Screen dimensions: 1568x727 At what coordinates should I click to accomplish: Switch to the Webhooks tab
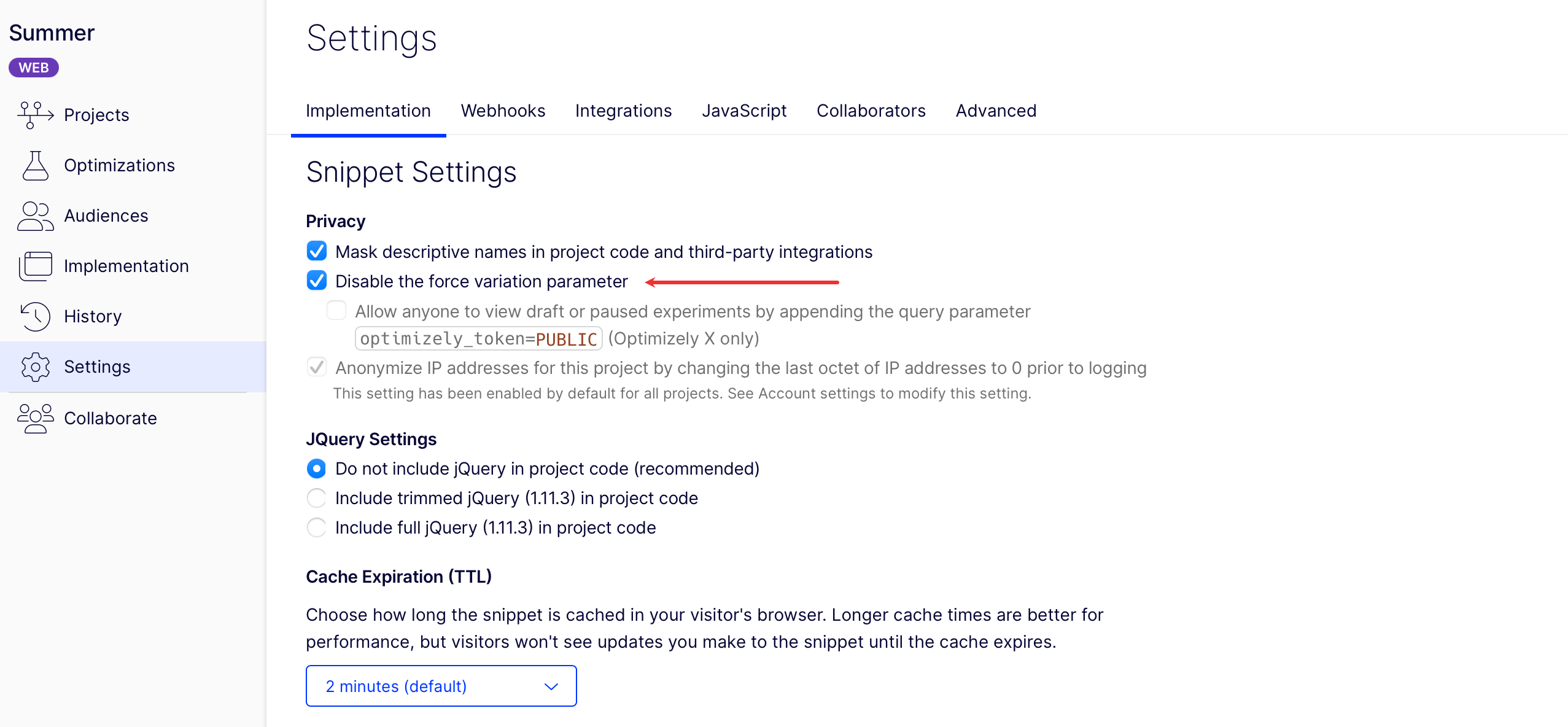(x=503, y=111)
